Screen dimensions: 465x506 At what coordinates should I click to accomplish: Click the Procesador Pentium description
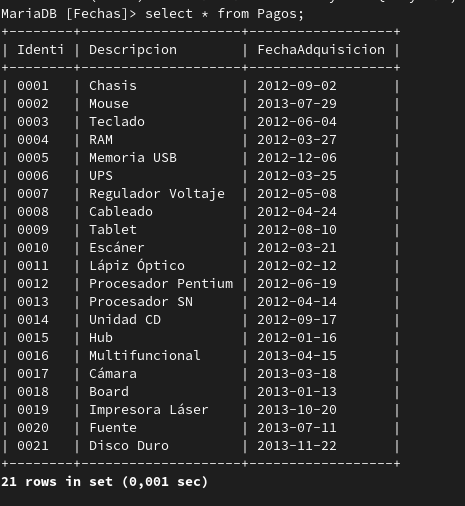[x=161, y=284]
